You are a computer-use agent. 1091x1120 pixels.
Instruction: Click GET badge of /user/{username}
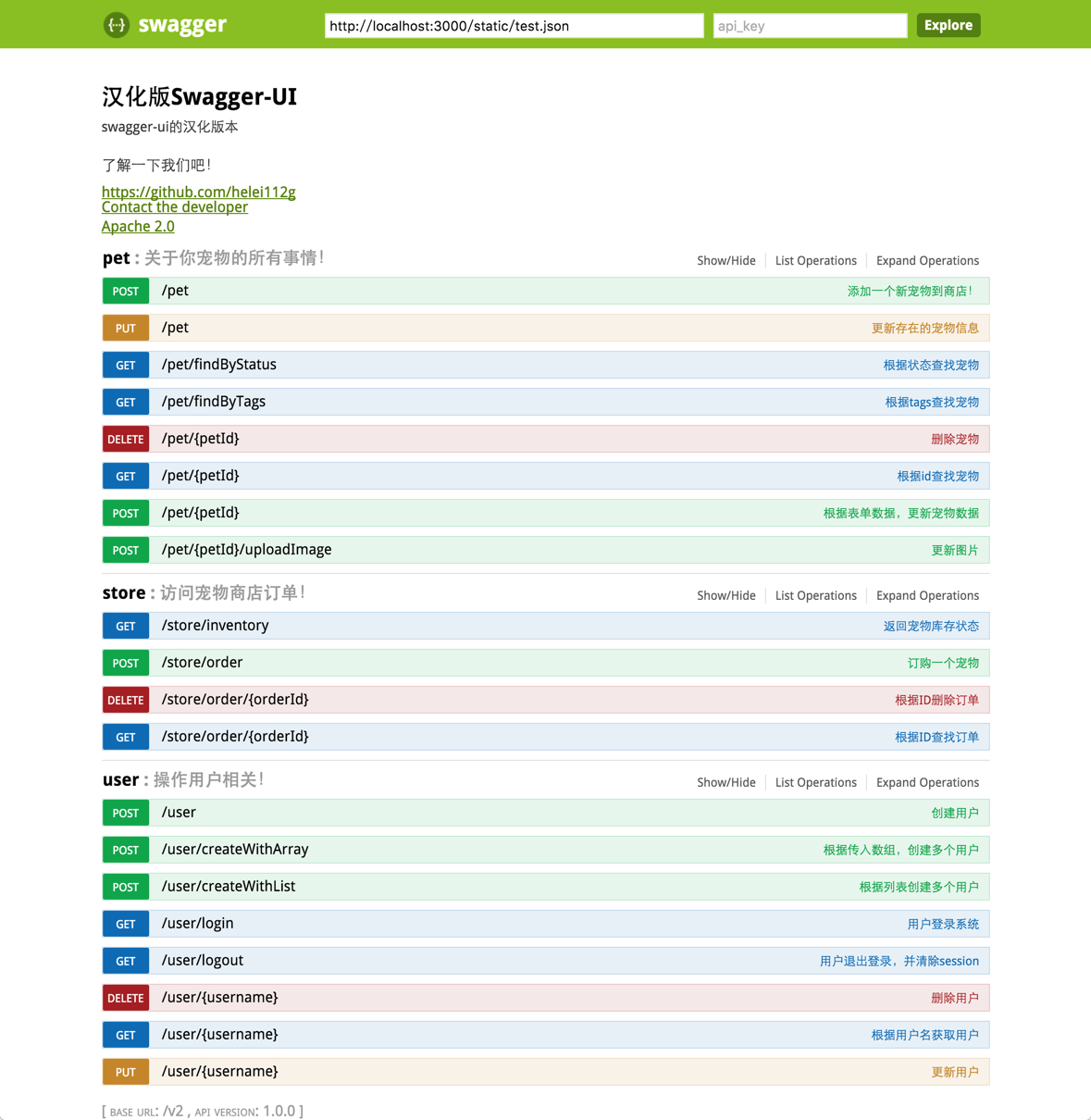coord(126,1035)
